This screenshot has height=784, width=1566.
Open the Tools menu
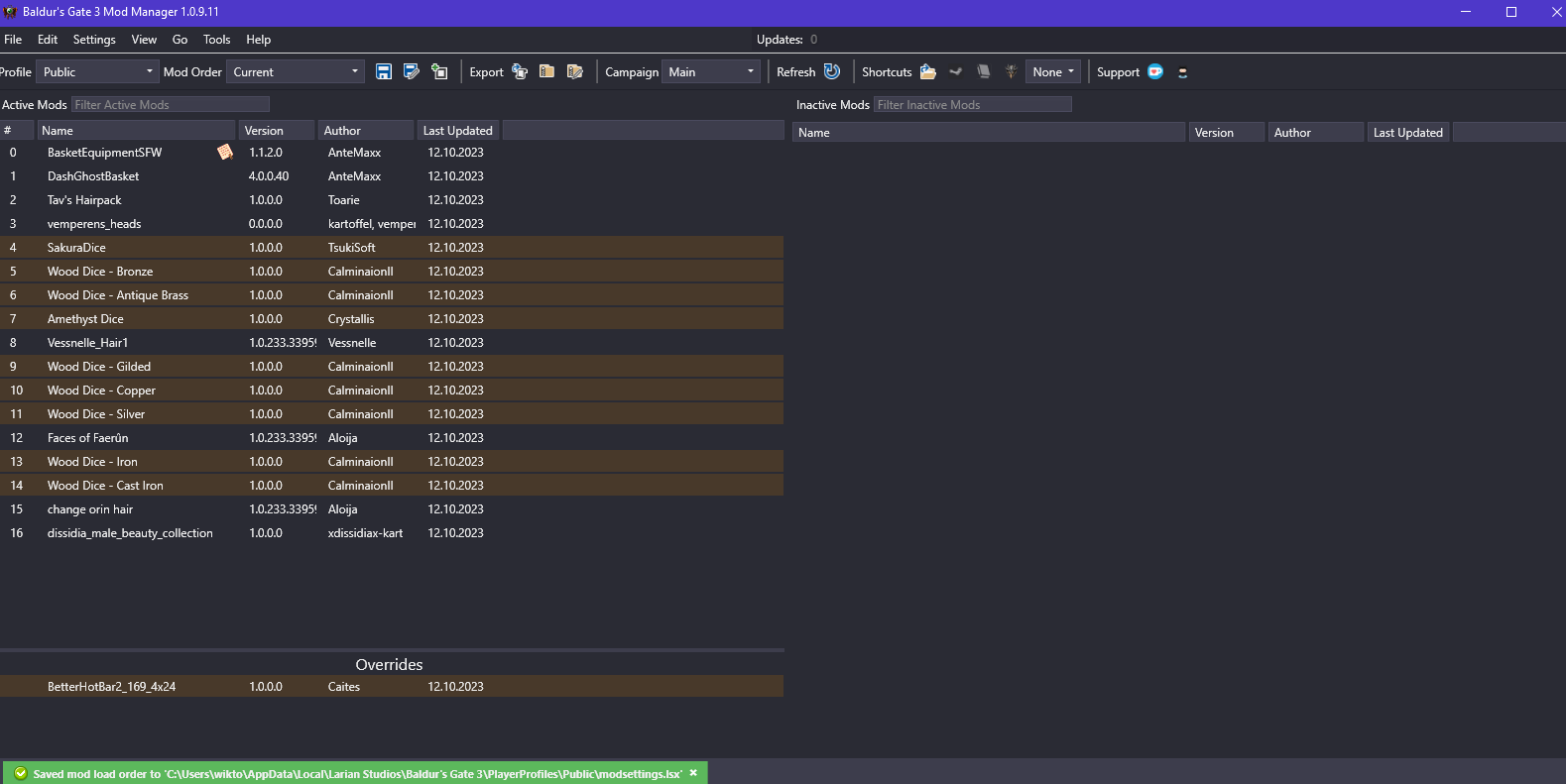(x=216, y=40)
